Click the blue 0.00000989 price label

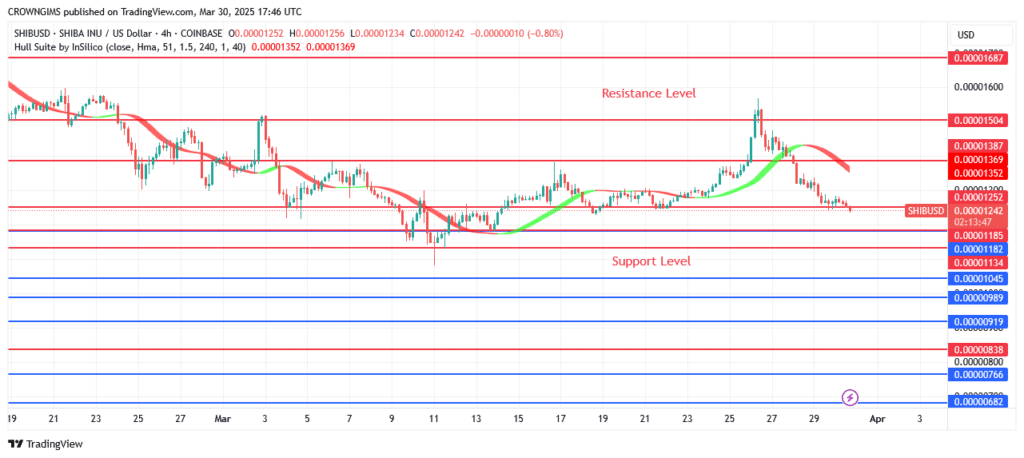pyautogui.click(x=980, y=297)
